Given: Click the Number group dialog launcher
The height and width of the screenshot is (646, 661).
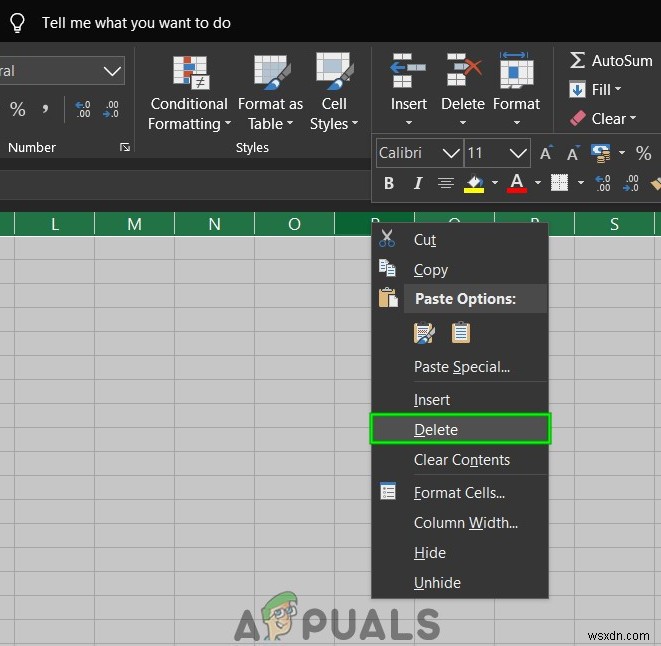Looking at the screenshot, I should (x=125, y=148).
